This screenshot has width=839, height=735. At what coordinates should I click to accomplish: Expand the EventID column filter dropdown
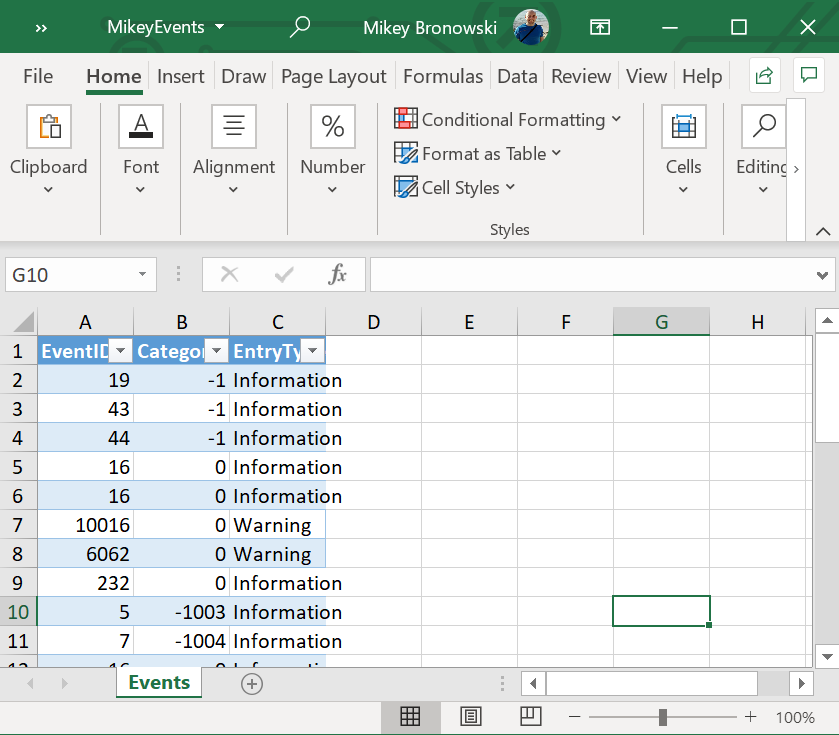(120, 351)
